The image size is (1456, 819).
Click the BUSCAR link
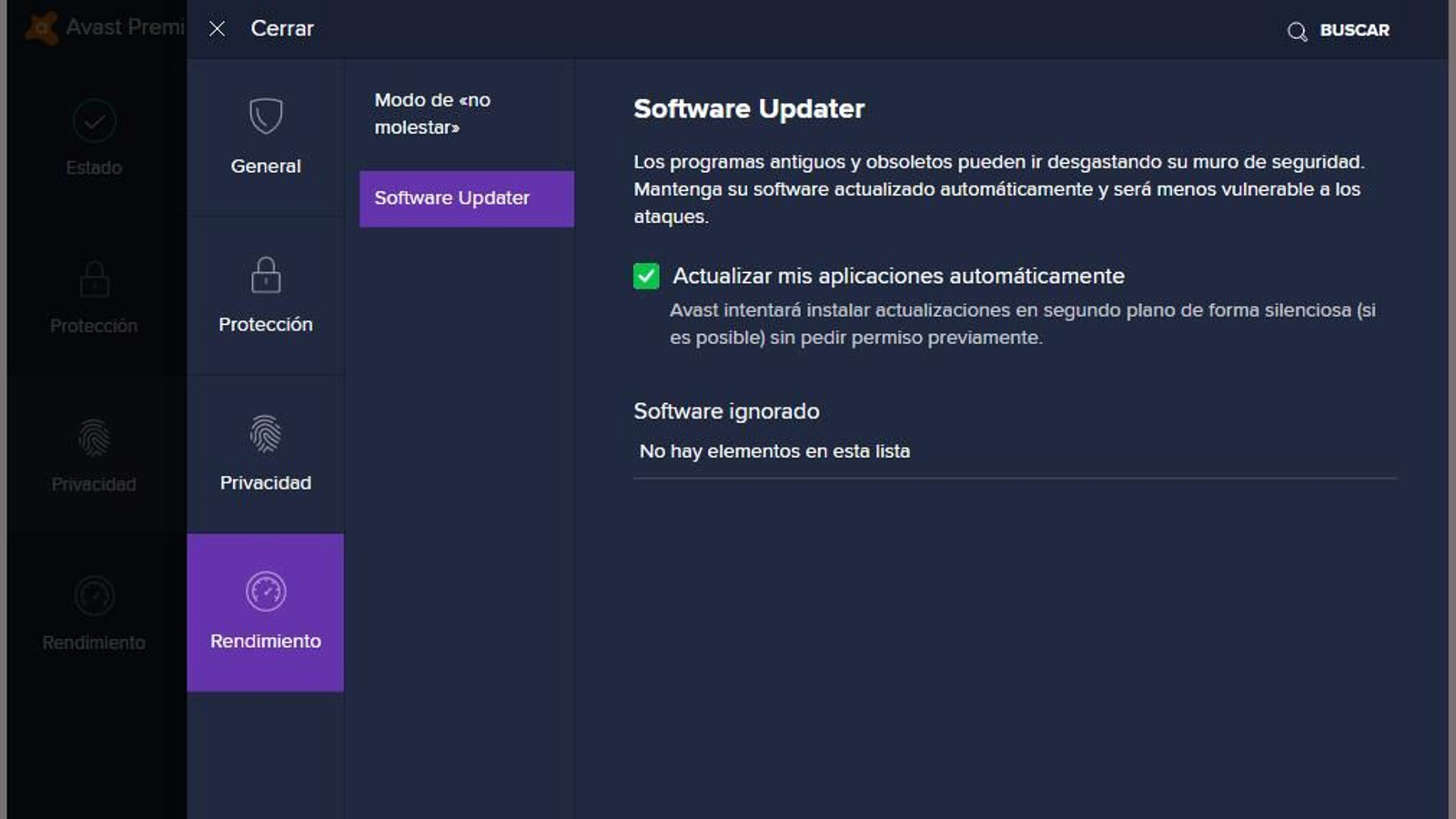(x=1354, y=30)
